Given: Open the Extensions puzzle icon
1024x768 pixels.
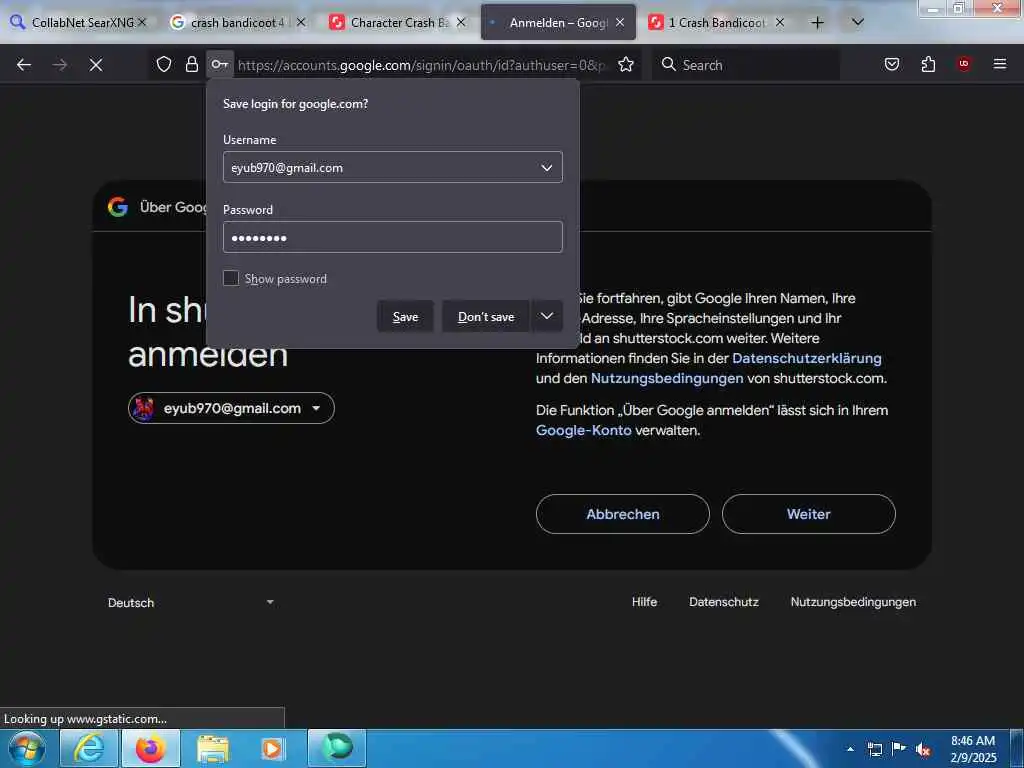Looking at the screenshot, I should click(928, 65).
